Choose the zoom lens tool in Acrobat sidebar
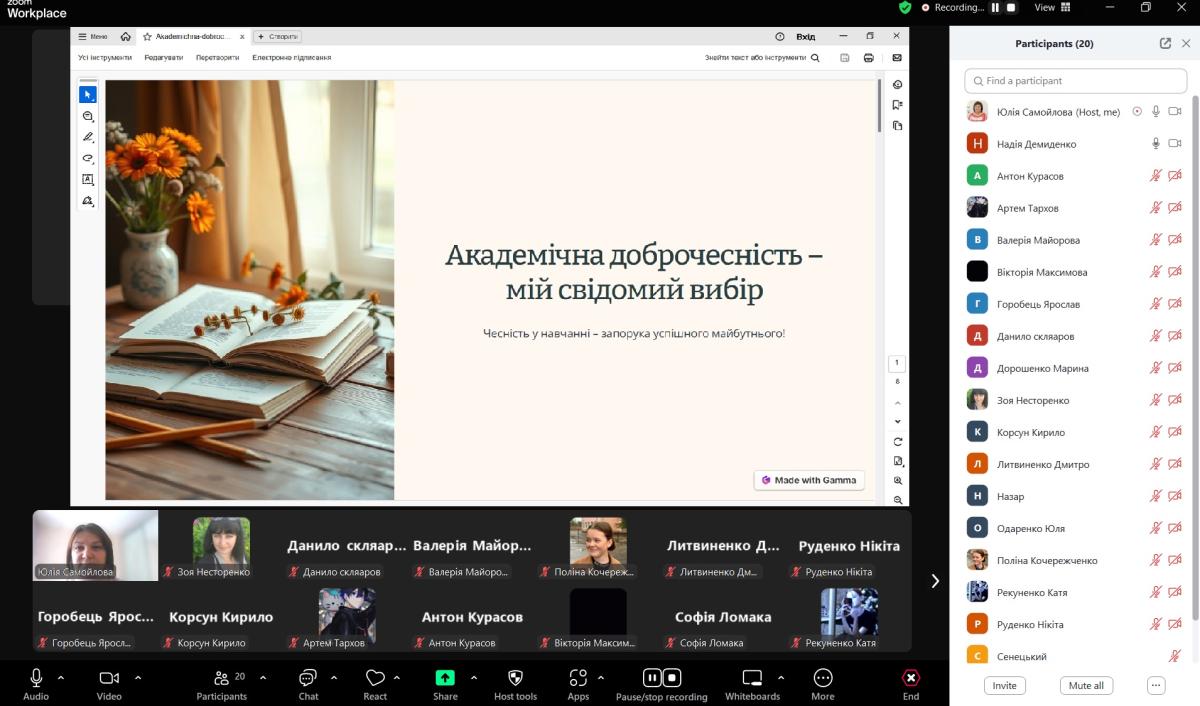The height and width of the screenshot is (706, 1200). click(x=88, y=116)
